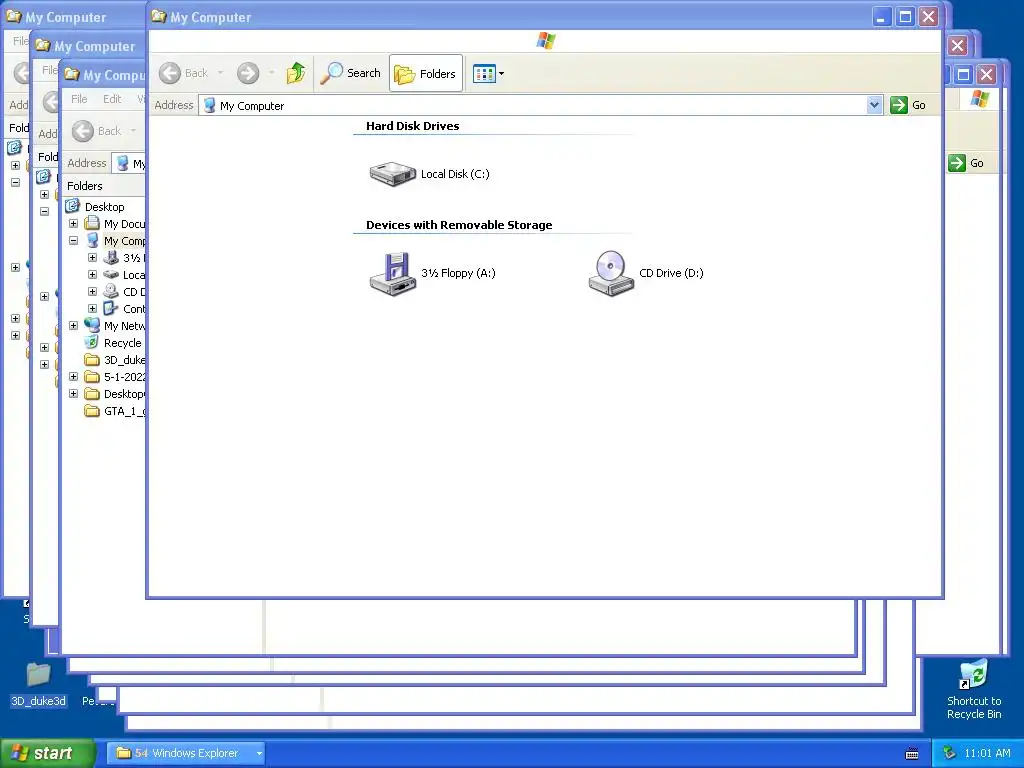
Task: Select 3D_duke3d folder in folder tree
Action: click(124, 360)
